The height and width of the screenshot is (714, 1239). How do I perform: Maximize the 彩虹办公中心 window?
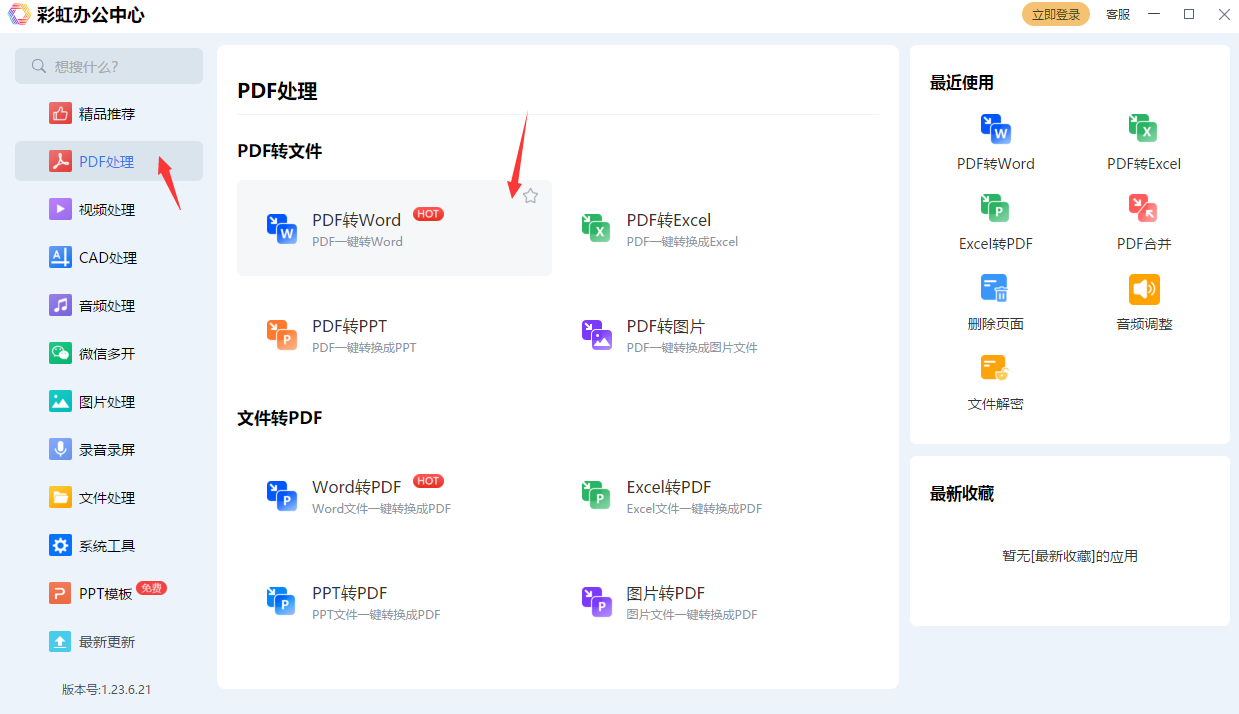tap(1189, 14)
